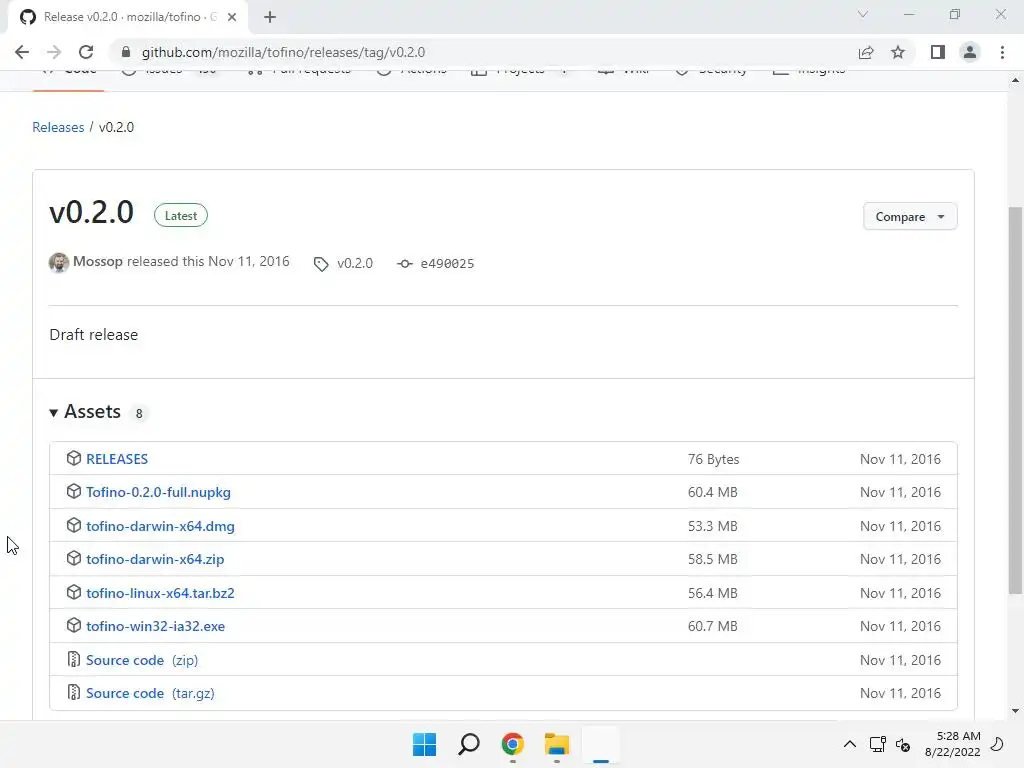Download tofino-darwin-x64.dmg
Screen dimensions: 1024x768
(160, 526)
